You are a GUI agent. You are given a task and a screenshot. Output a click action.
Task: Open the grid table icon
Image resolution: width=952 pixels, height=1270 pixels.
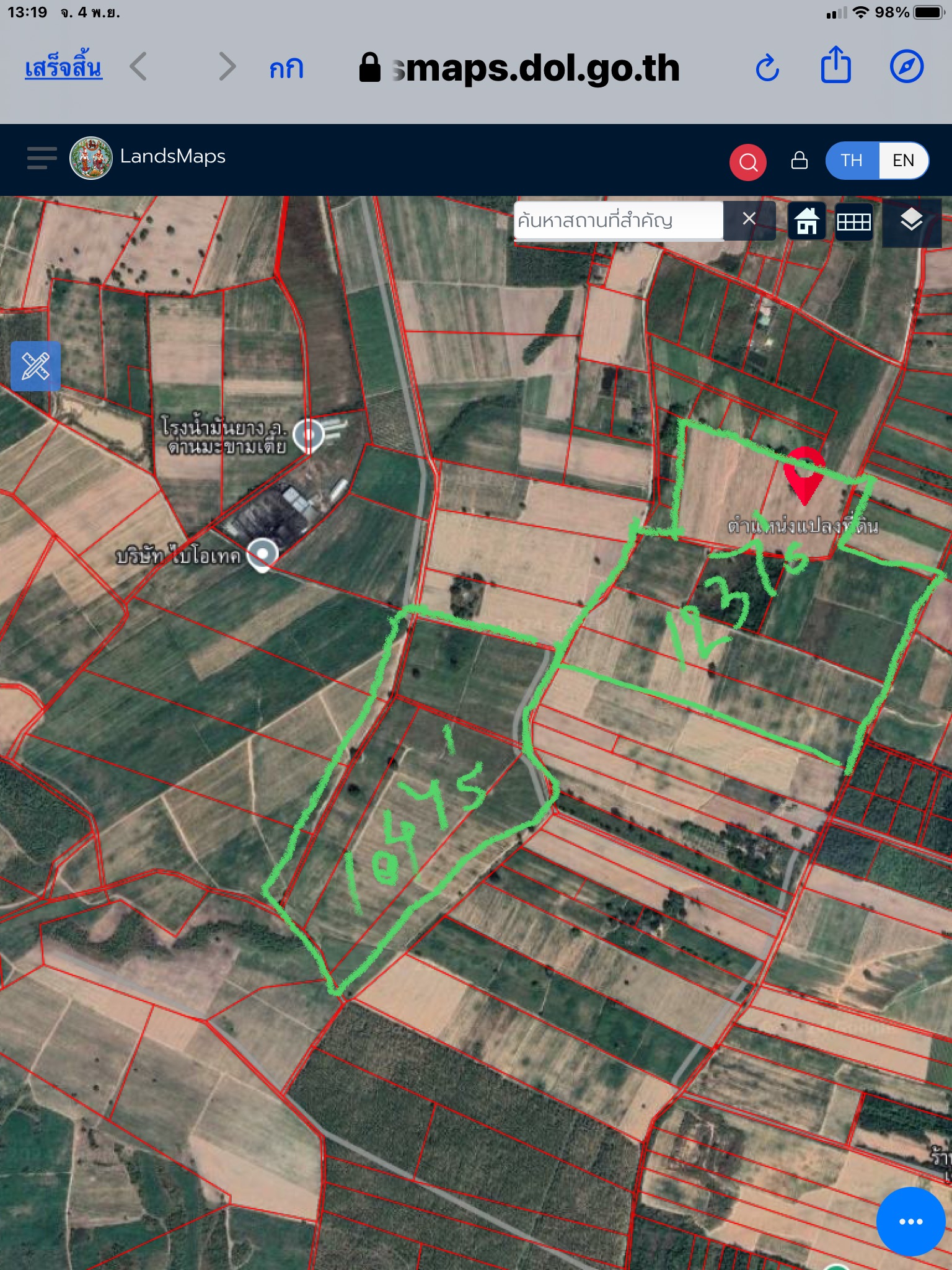point(853,221)
